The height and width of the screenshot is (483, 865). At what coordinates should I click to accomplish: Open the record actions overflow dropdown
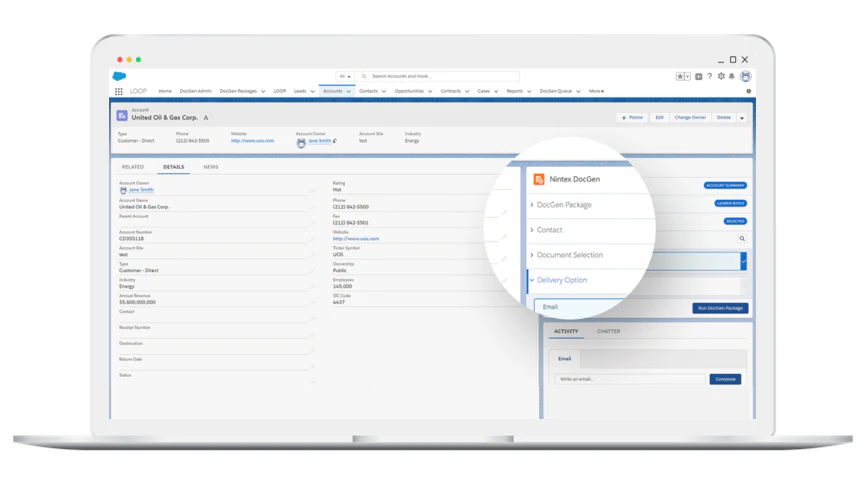[x=742, y=118]
